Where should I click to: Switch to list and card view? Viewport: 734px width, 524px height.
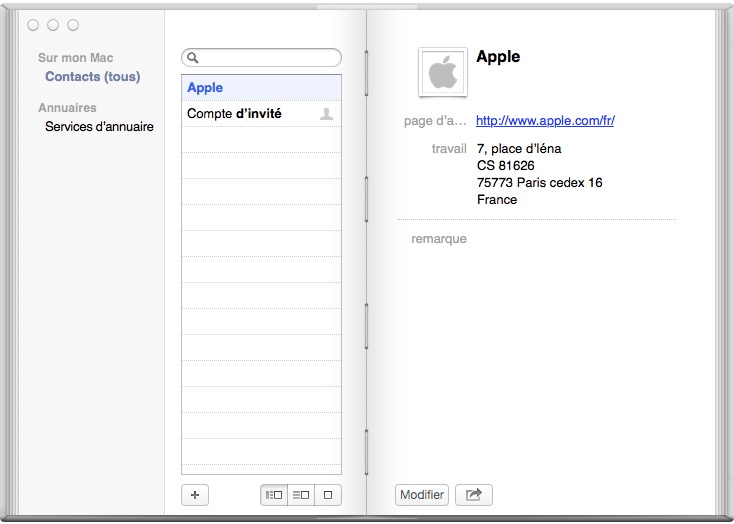301,495
